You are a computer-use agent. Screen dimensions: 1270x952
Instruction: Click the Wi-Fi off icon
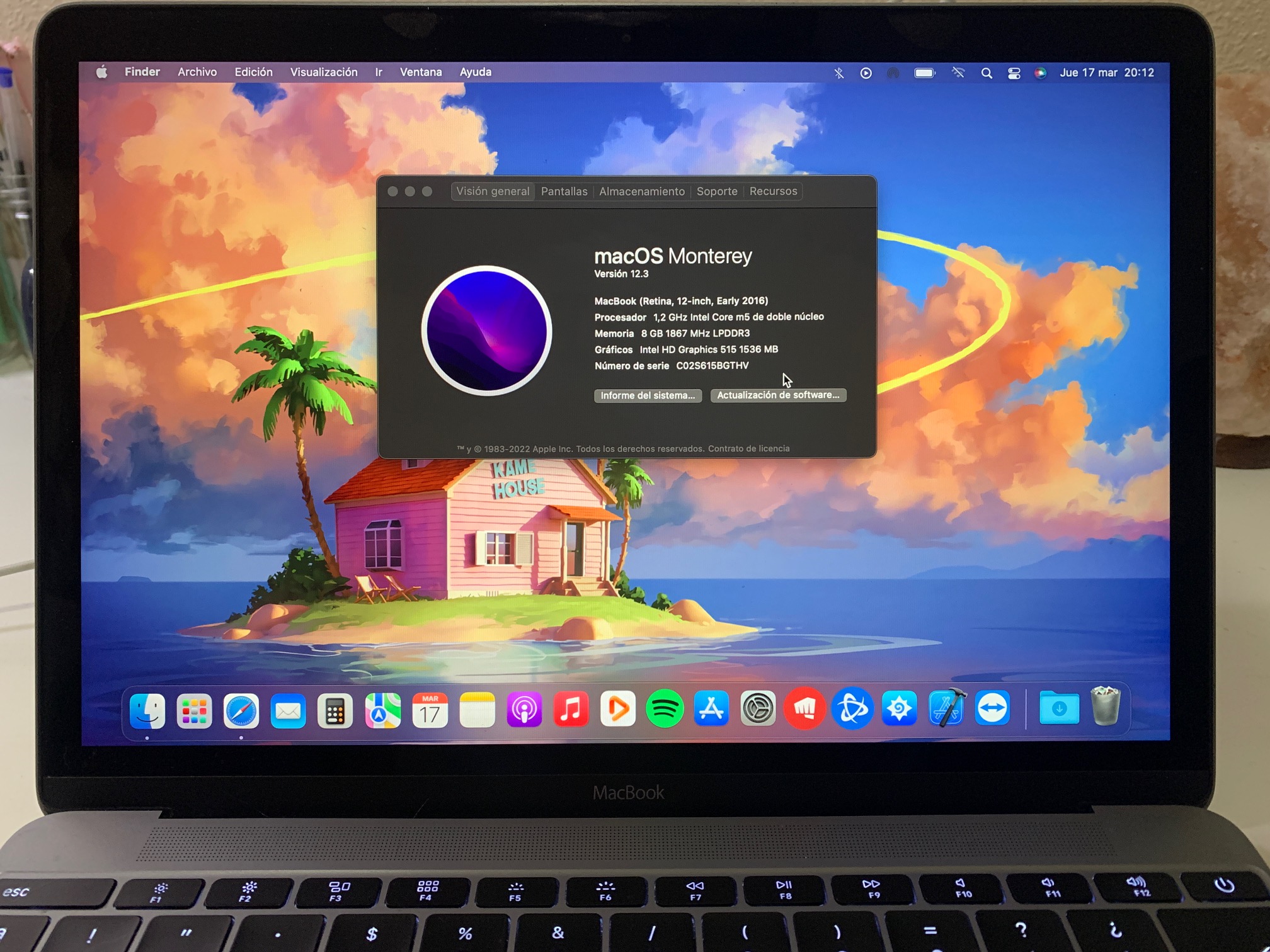pos(958,73)
